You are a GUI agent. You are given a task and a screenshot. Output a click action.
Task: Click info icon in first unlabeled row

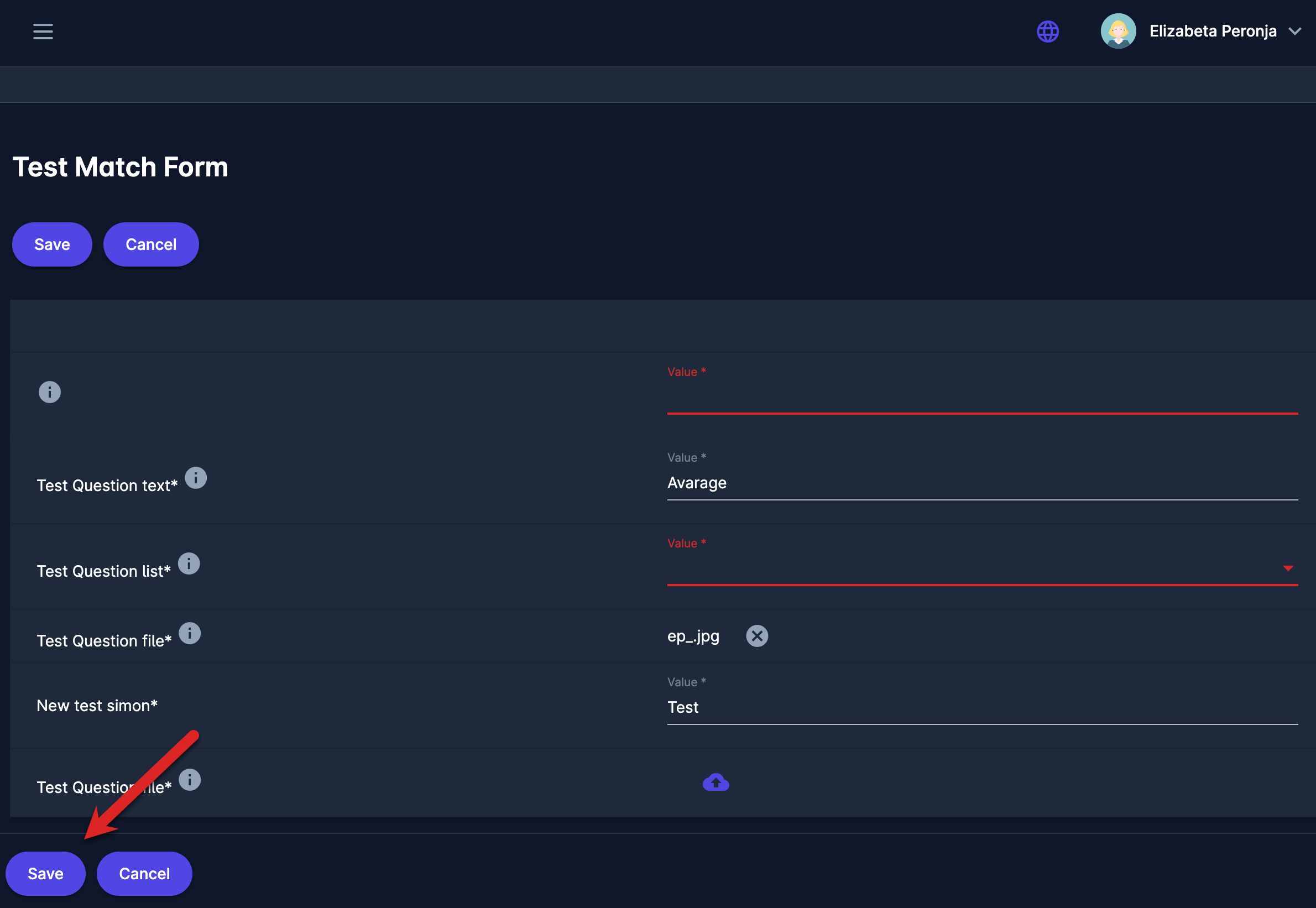49,392
